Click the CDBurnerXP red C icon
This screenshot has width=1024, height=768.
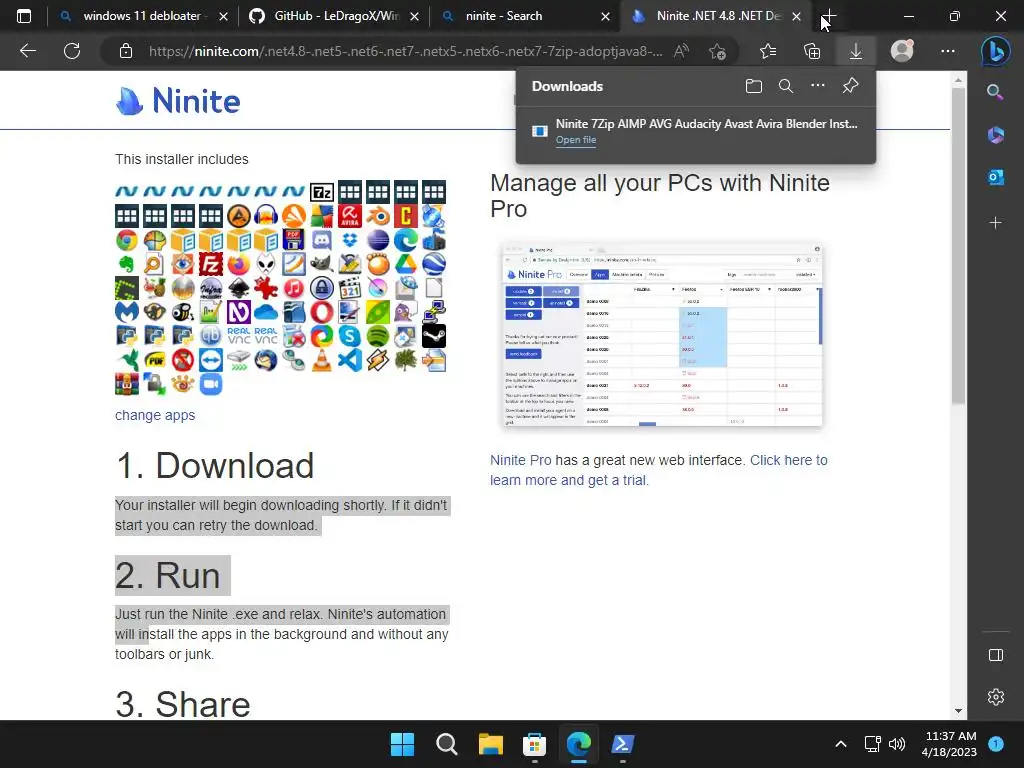pos(406,216)
